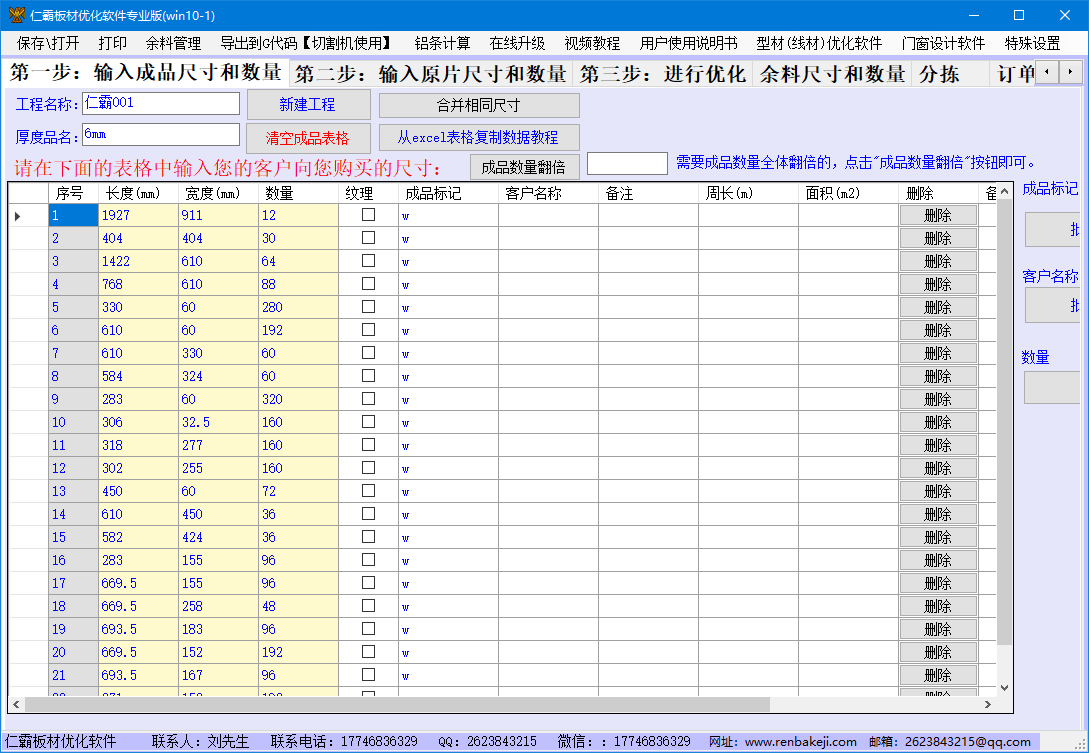Click the vertical scrollbar down arrow
Screen dimensions: 1089x753
pos(1005,688)
